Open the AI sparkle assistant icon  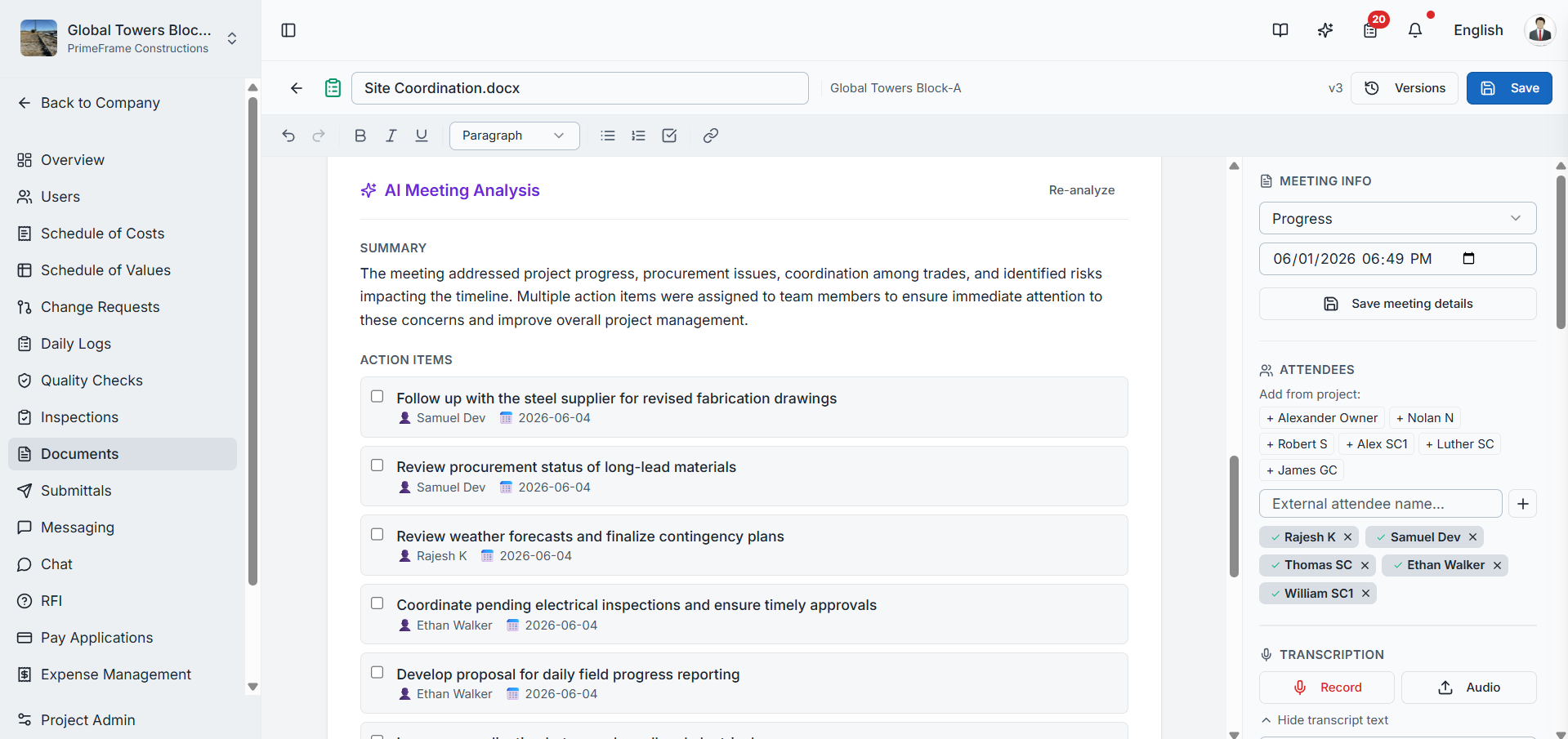coord(1325,30)
